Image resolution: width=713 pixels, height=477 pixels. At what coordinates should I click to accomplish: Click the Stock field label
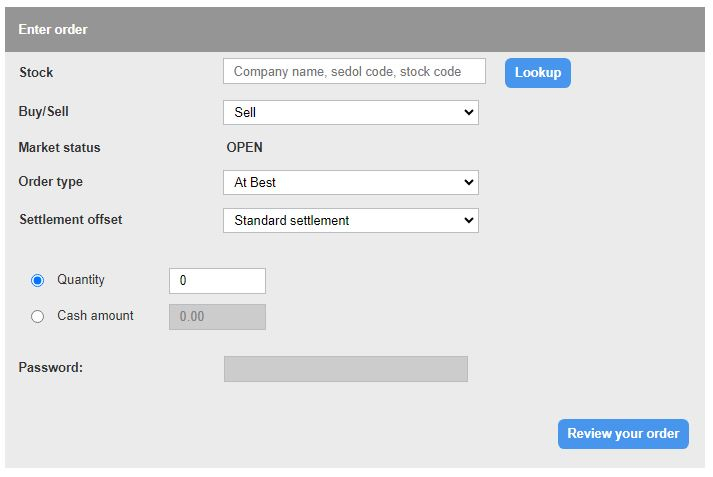[x=36, y=72]
